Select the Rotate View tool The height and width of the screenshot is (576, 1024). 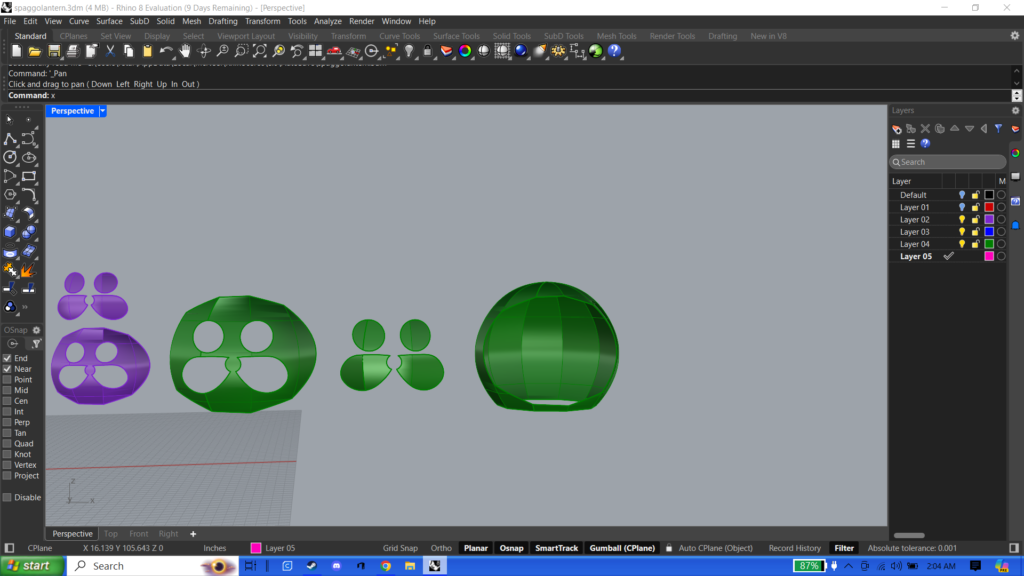204,51
